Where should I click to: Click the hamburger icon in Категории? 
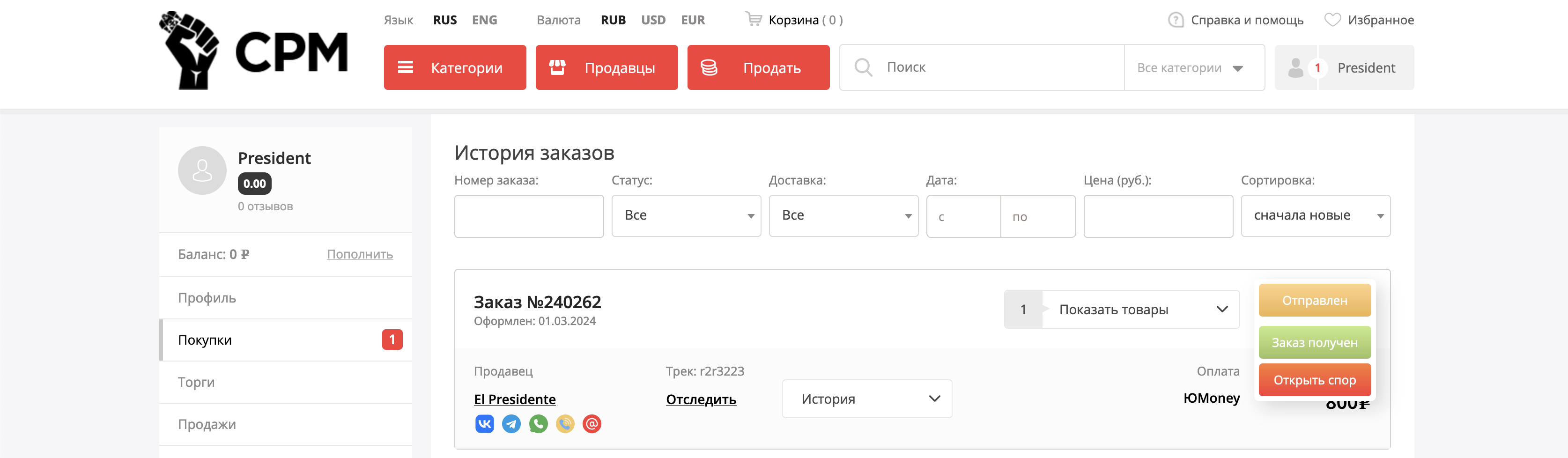tap(406, 67)
